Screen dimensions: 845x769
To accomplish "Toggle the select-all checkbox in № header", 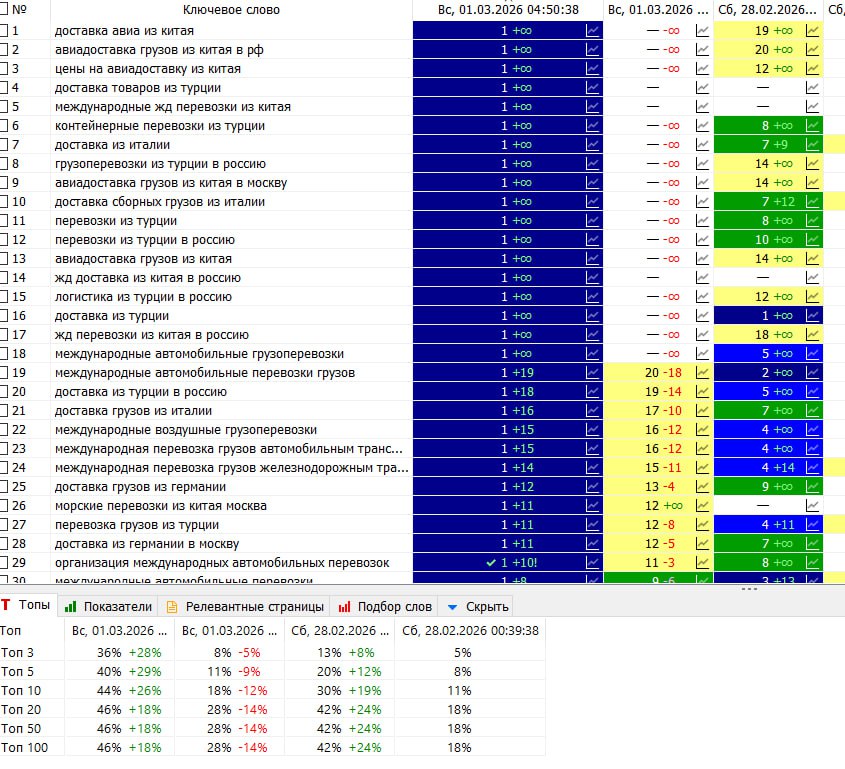I will [4, 10].
